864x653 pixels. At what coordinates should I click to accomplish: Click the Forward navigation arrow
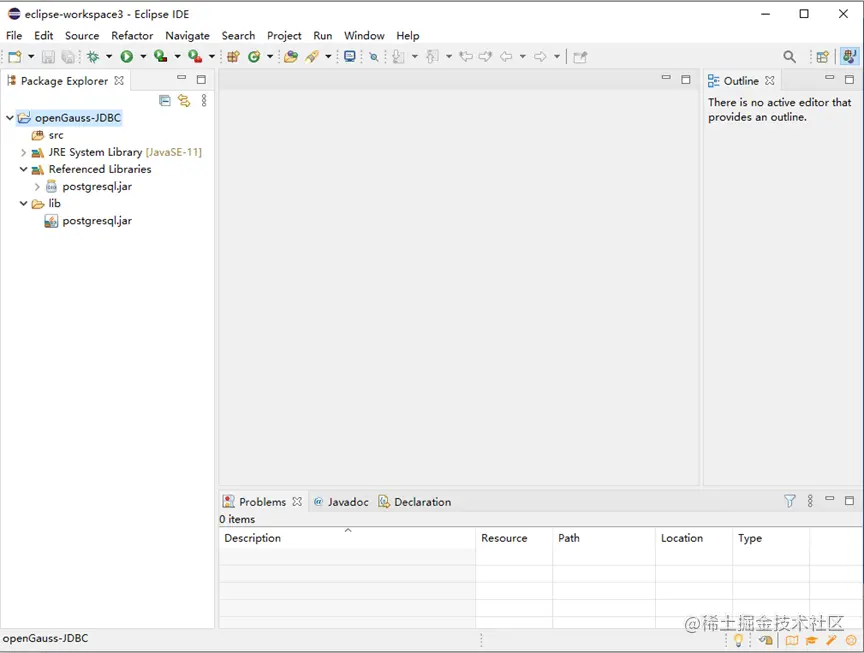click(541, 56)
